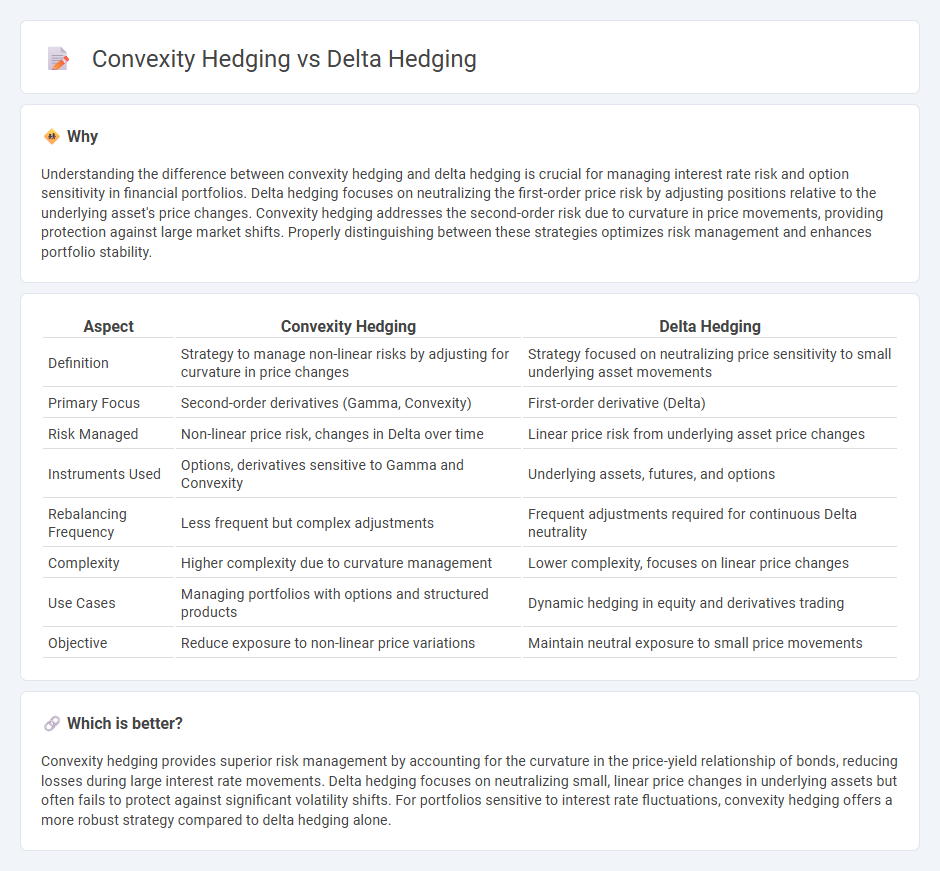
Task: Click the Which is better paragraph on convexity hedging
Action: [469, 790]
